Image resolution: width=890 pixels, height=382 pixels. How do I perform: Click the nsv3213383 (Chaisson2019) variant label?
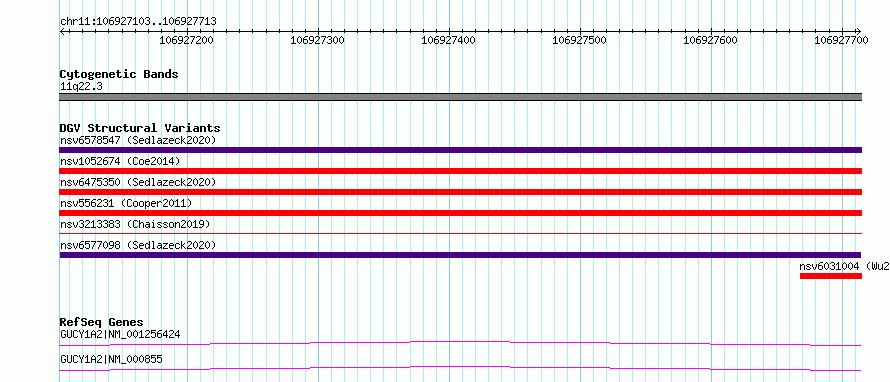click(135, 224)
